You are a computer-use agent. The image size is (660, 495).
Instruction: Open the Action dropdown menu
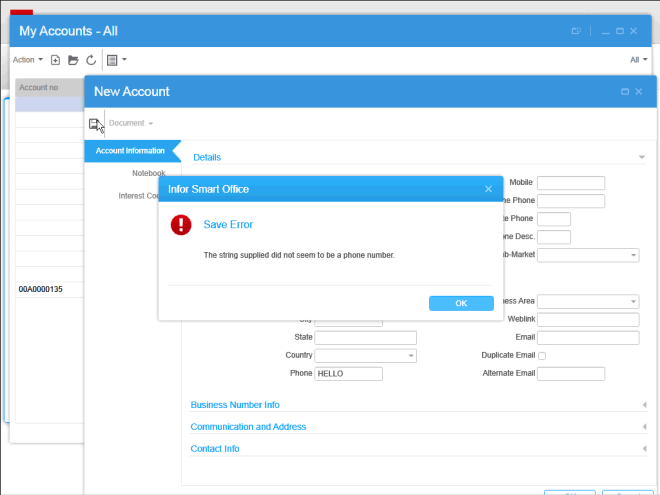click(27, 60)
